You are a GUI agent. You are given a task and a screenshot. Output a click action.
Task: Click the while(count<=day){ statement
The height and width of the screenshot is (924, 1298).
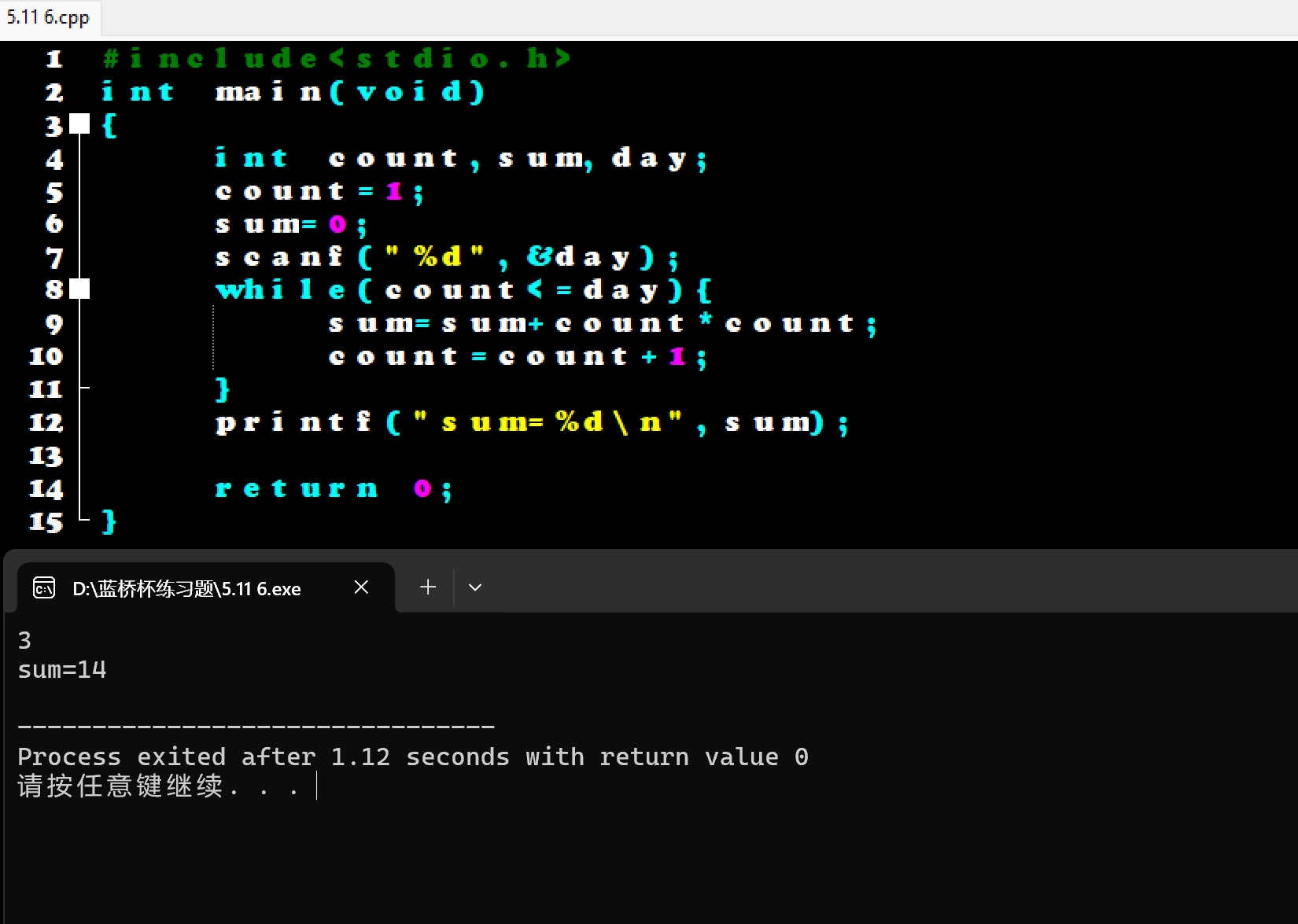[x=463, y=290]
